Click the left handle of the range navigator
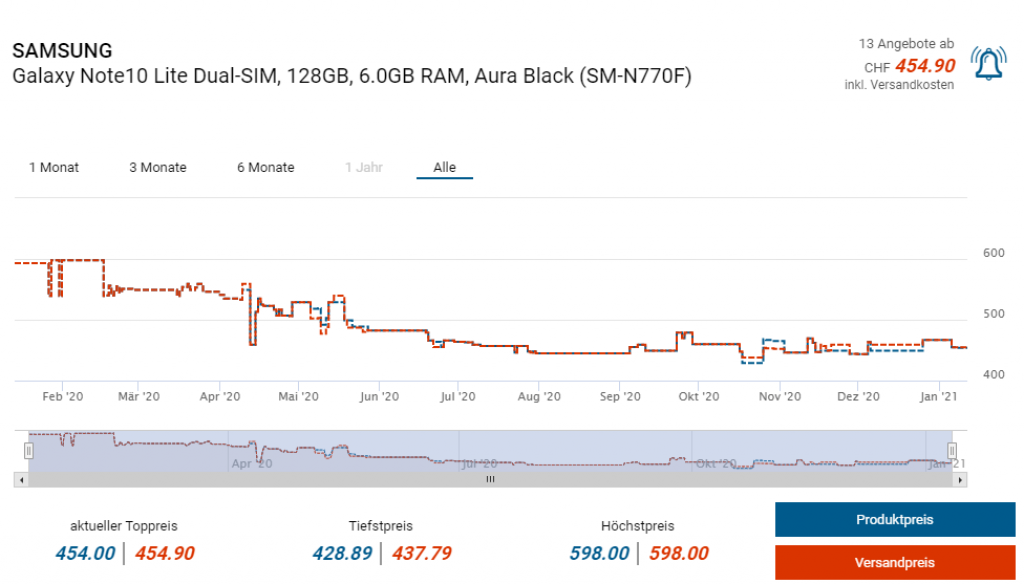 click(x=28, y=451)
